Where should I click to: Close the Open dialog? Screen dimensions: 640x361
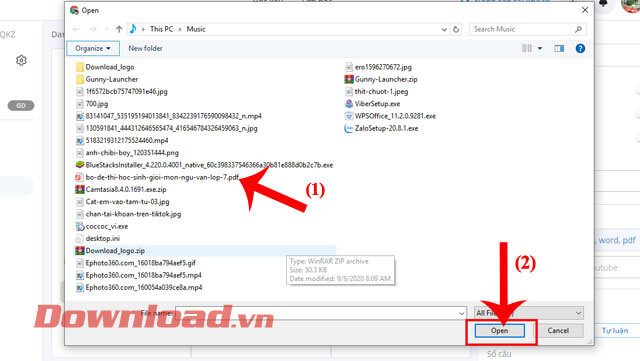pos(585,10)
